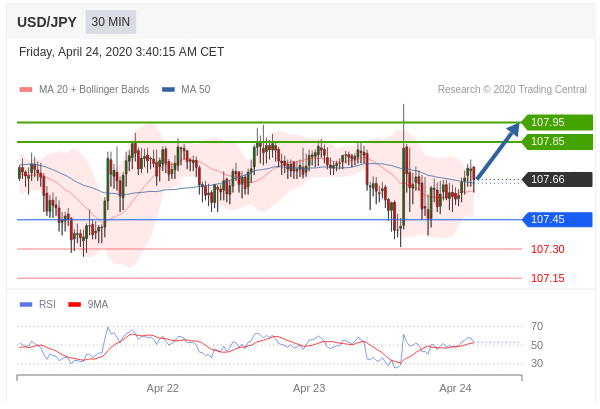600x409 pixels.
Task: Click the 107.45 pivot price tag
Action: (558, 219)
